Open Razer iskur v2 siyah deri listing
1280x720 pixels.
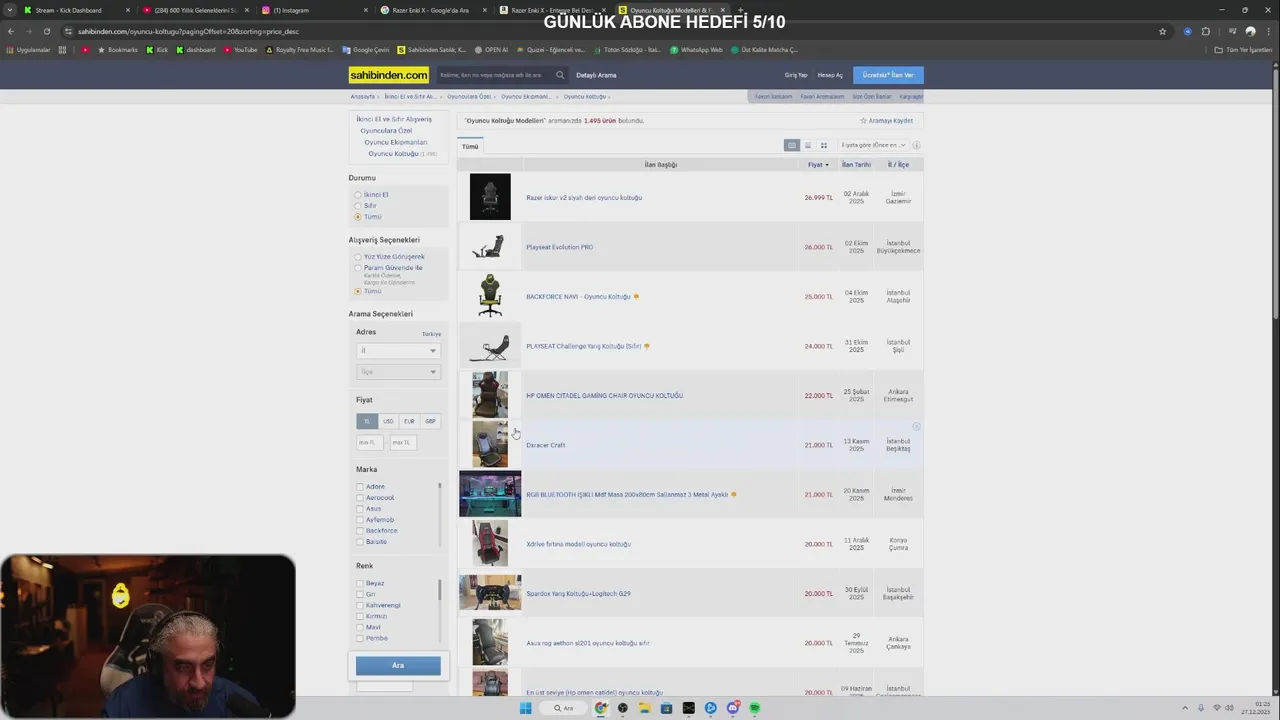tap(584, 198)
